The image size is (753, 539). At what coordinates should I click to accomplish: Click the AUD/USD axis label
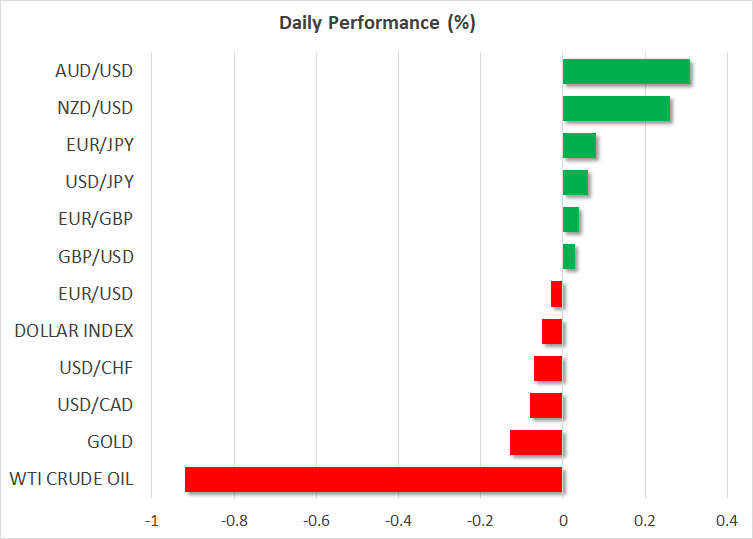pos(95,71)
